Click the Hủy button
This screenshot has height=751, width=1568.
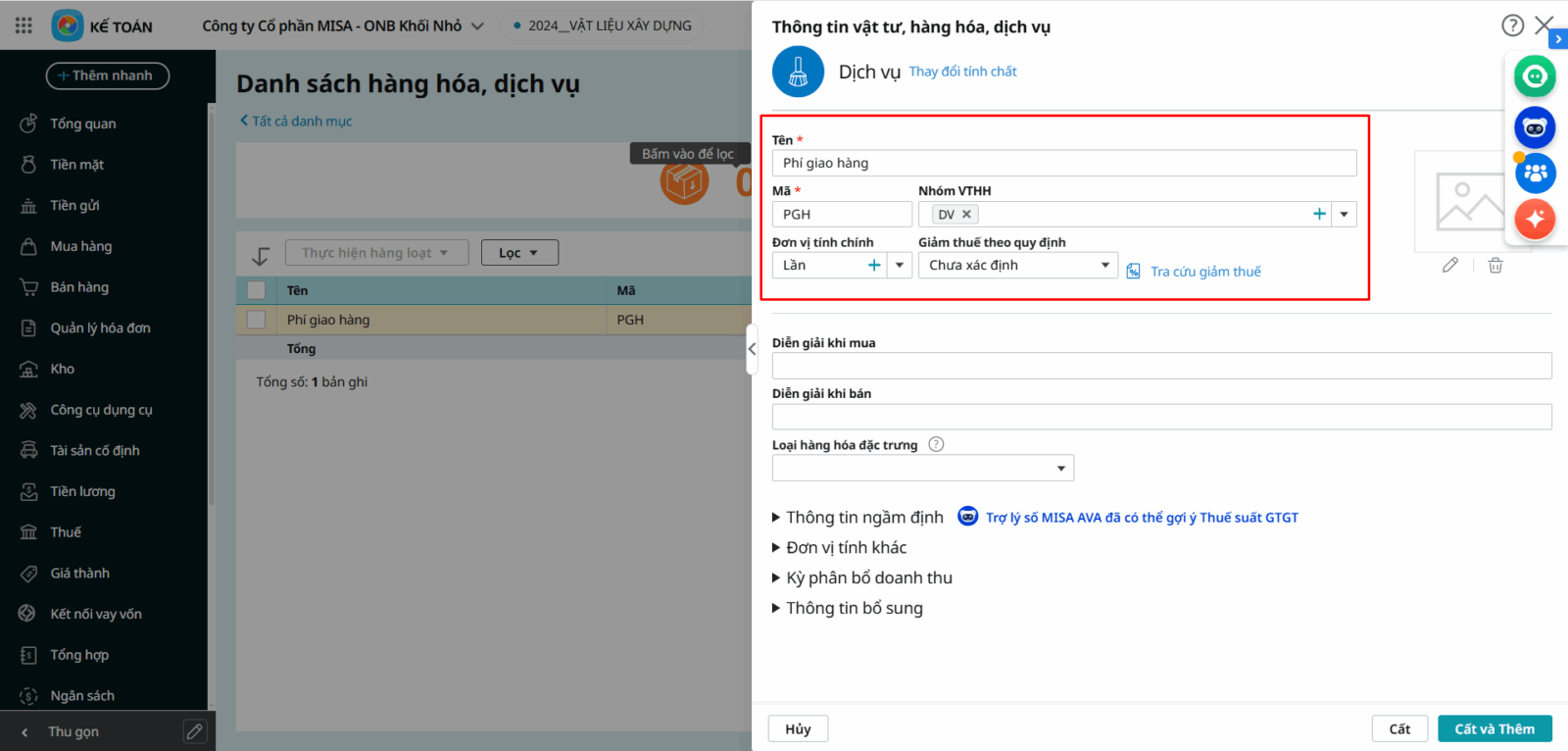(x=798, y=728)
